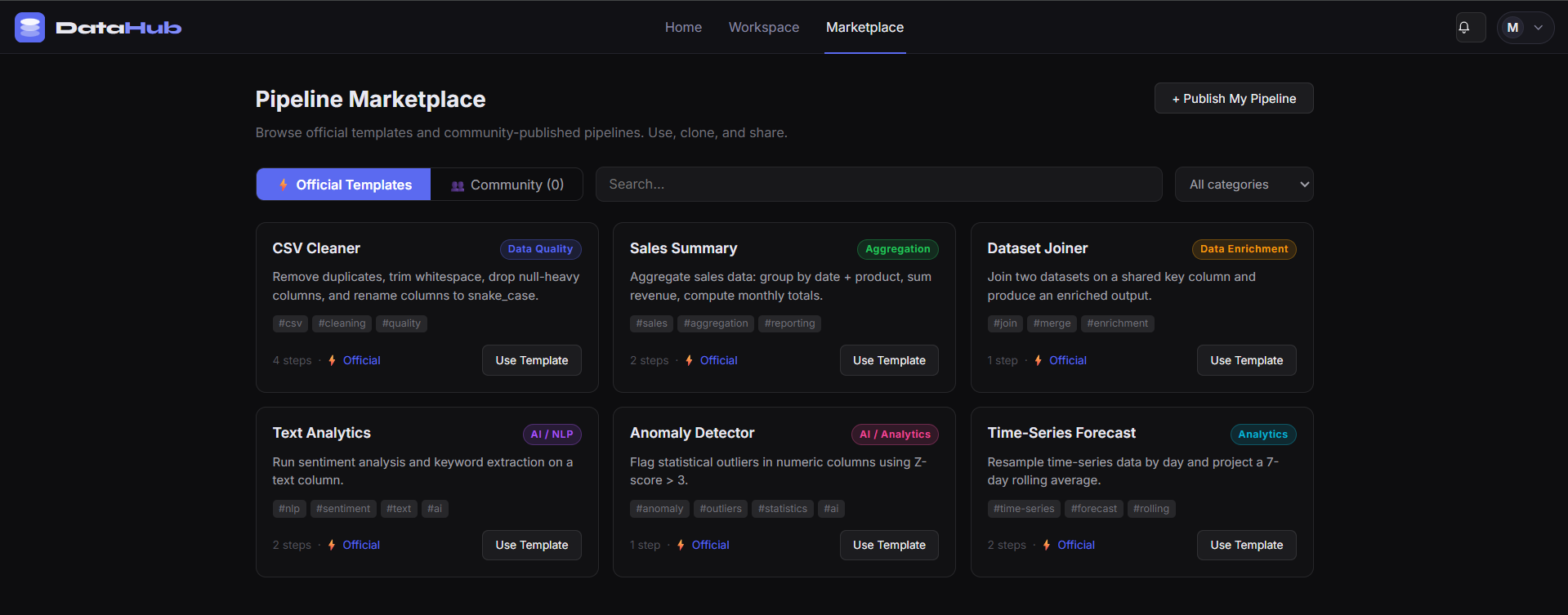Expand the All categories dropdown
1568x615 pixels.
(1244, 185)
